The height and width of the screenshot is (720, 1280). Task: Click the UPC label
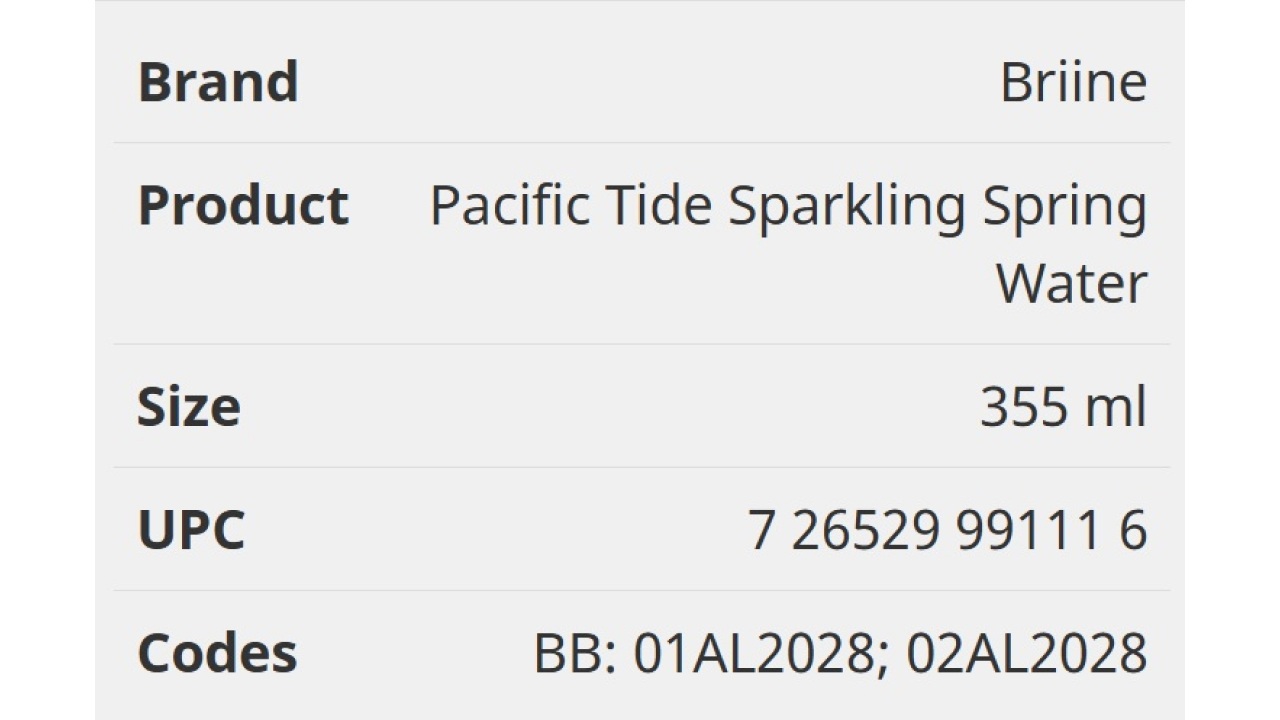(x=190, y=530)
